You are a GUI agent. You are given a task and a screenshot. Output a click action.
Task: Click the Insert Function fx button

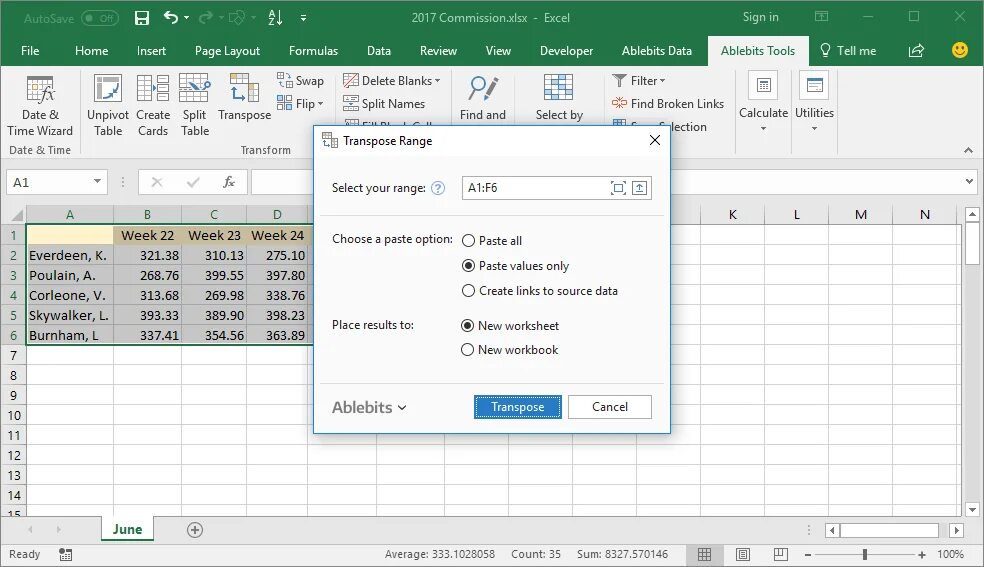click(229, 183)
